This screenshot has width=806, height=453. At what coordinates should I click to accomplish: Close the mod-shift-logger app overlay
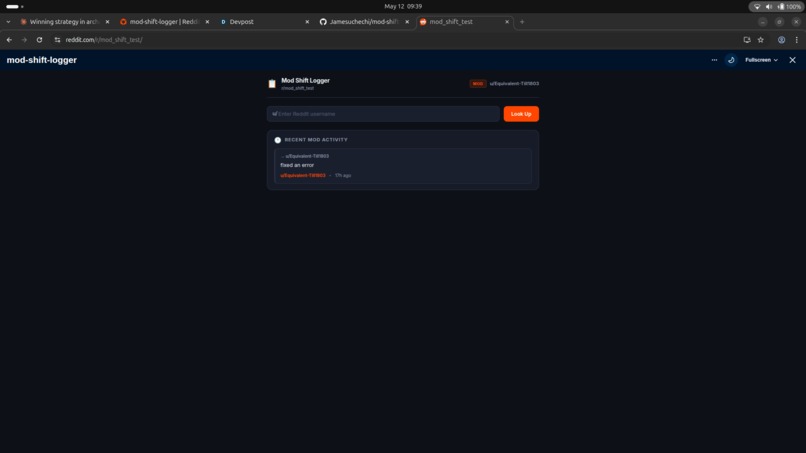click(x=792, y=60)
